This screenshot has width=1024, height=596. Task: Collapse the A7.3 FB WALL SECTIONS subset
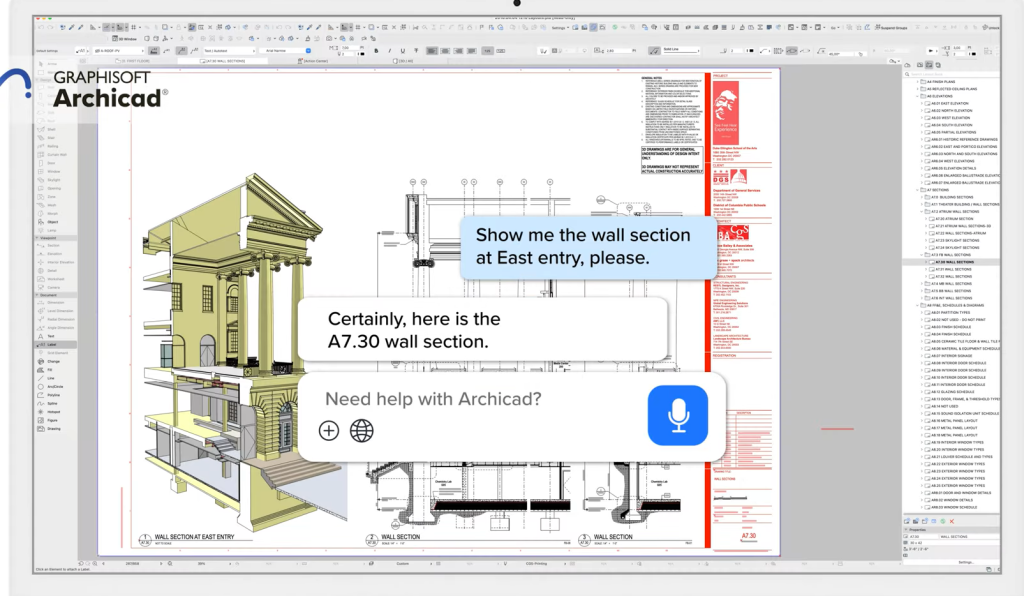tap(922, 255)
